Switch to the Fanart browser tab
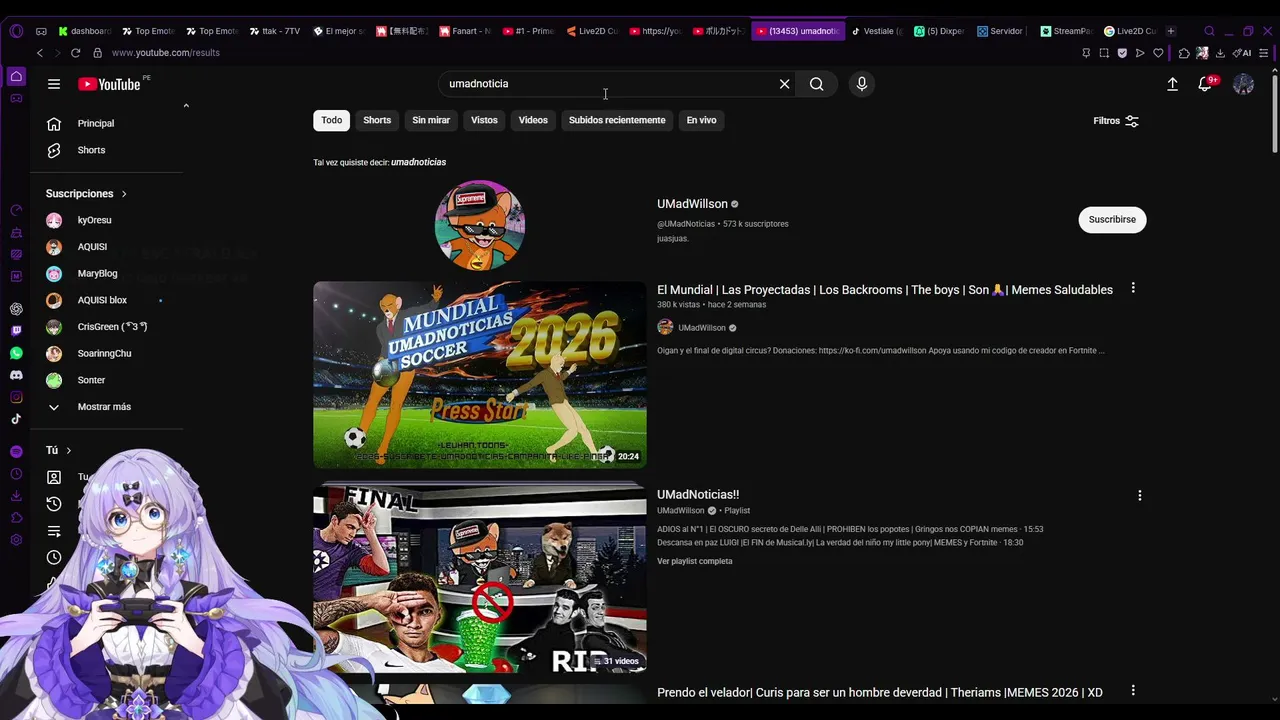 click(x=466, y=31)
